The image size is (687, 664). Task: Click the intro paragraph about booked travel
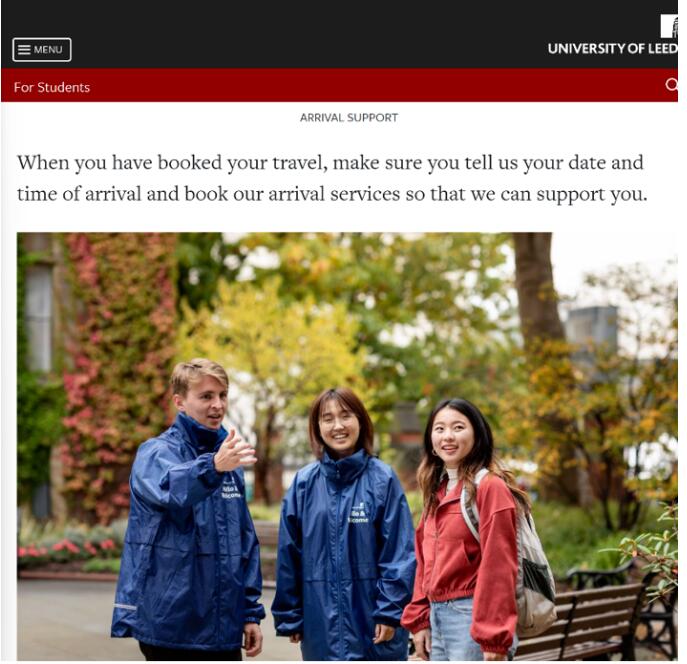click(332, 178)
